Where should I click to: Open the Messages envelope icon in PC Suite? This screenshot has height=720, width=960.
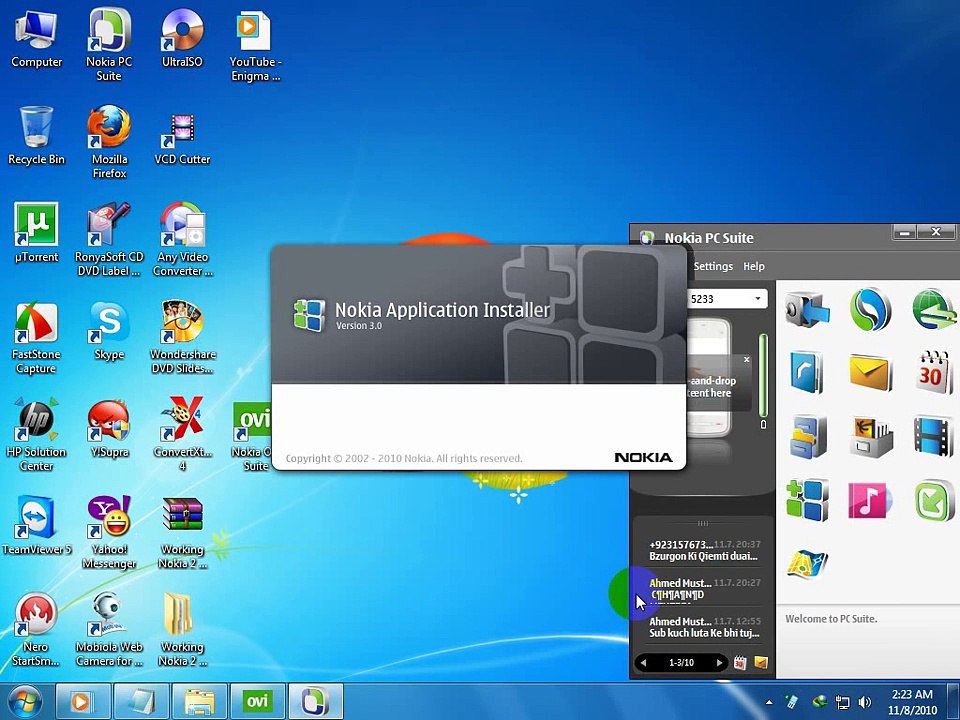[870, 373]
